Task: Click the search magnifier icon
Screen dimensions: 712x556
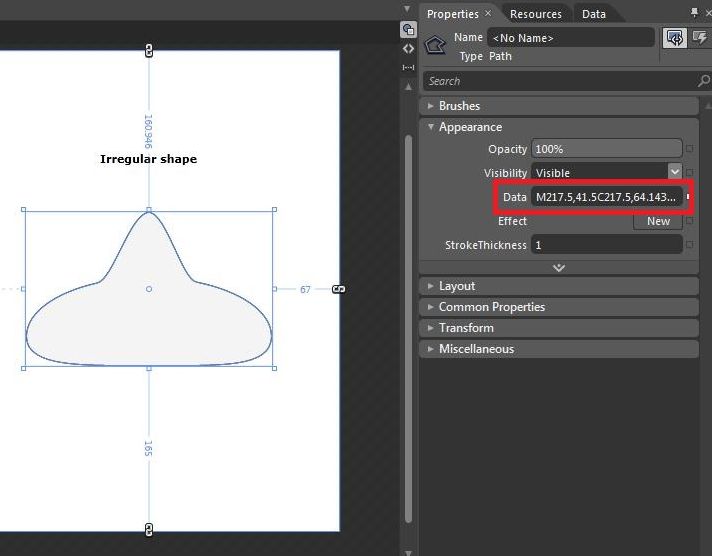Action: [x=703, y=81]
